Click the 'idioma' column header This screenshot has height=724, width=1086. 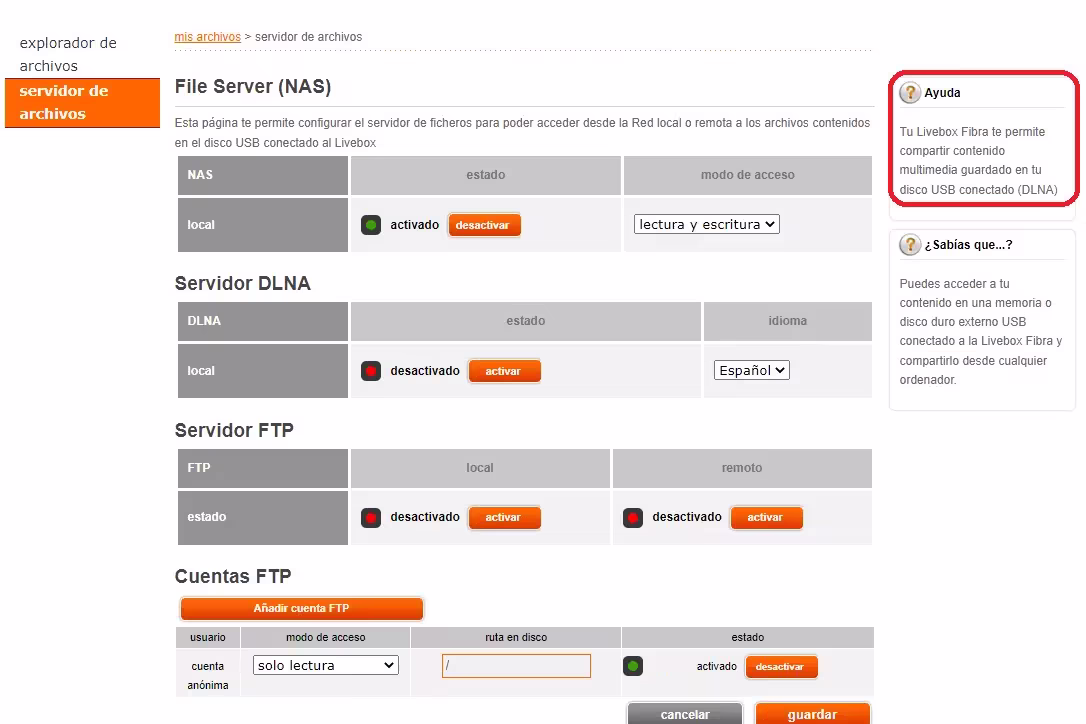[787, 321]
